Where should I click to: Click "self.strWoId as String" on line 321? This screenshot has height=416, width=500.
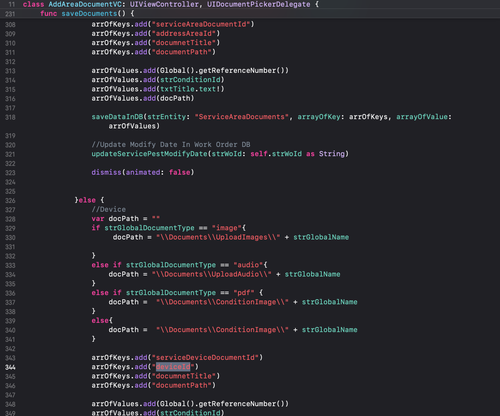[x=297, y=154]
